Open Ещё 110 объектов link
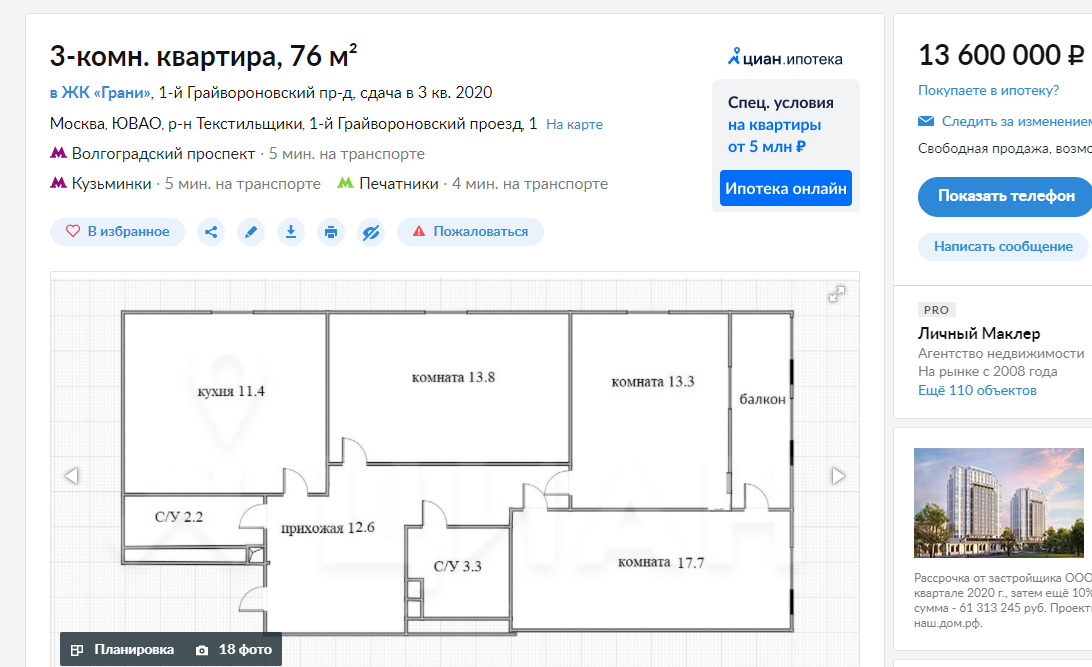This screenshot has width=1092, height=667. [977, 391]
